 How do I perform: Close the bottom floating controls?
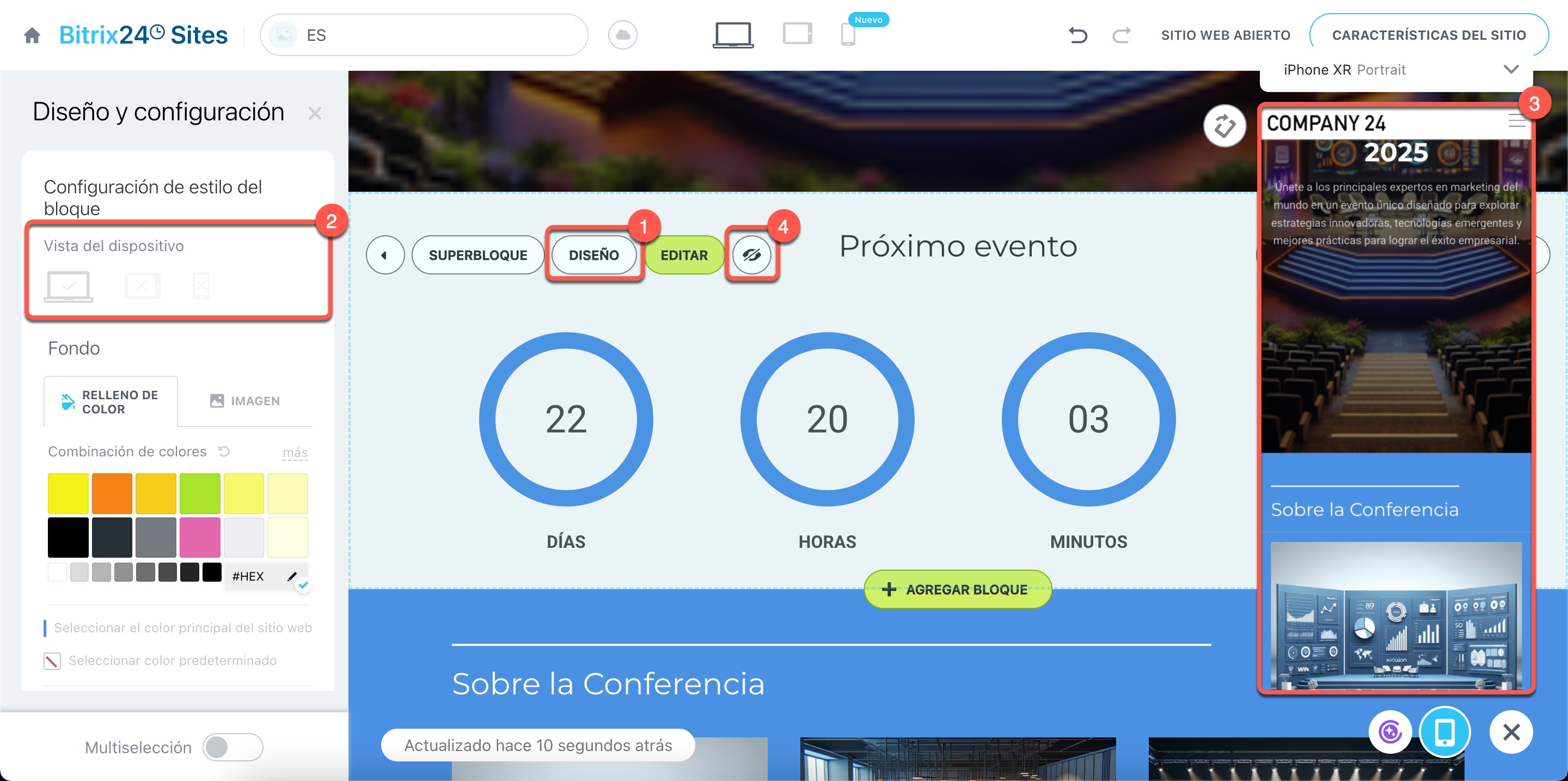pos(1511,731)
